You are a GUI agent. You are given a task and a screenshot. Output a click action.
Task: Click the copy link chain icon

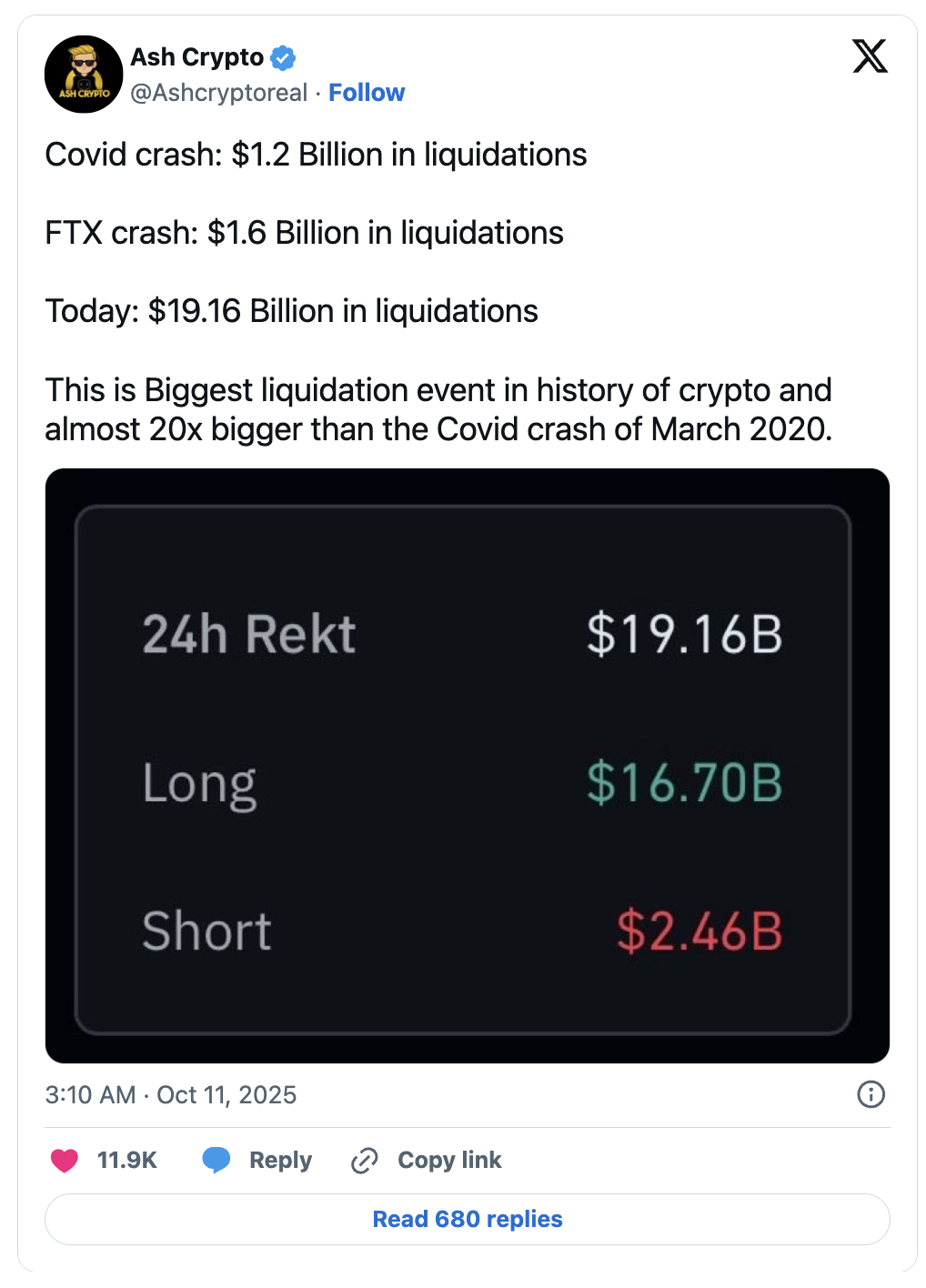pos(365,1161)
